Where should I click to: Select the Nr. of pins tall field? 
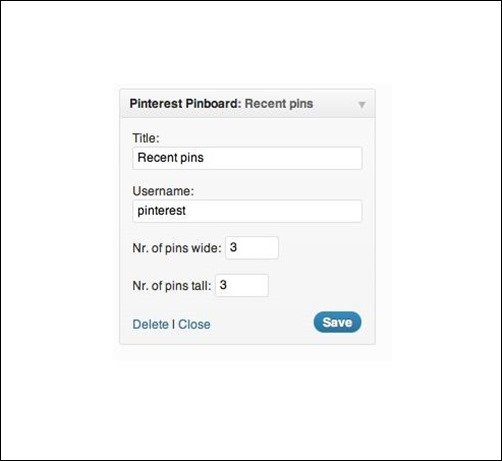(242, 285)
